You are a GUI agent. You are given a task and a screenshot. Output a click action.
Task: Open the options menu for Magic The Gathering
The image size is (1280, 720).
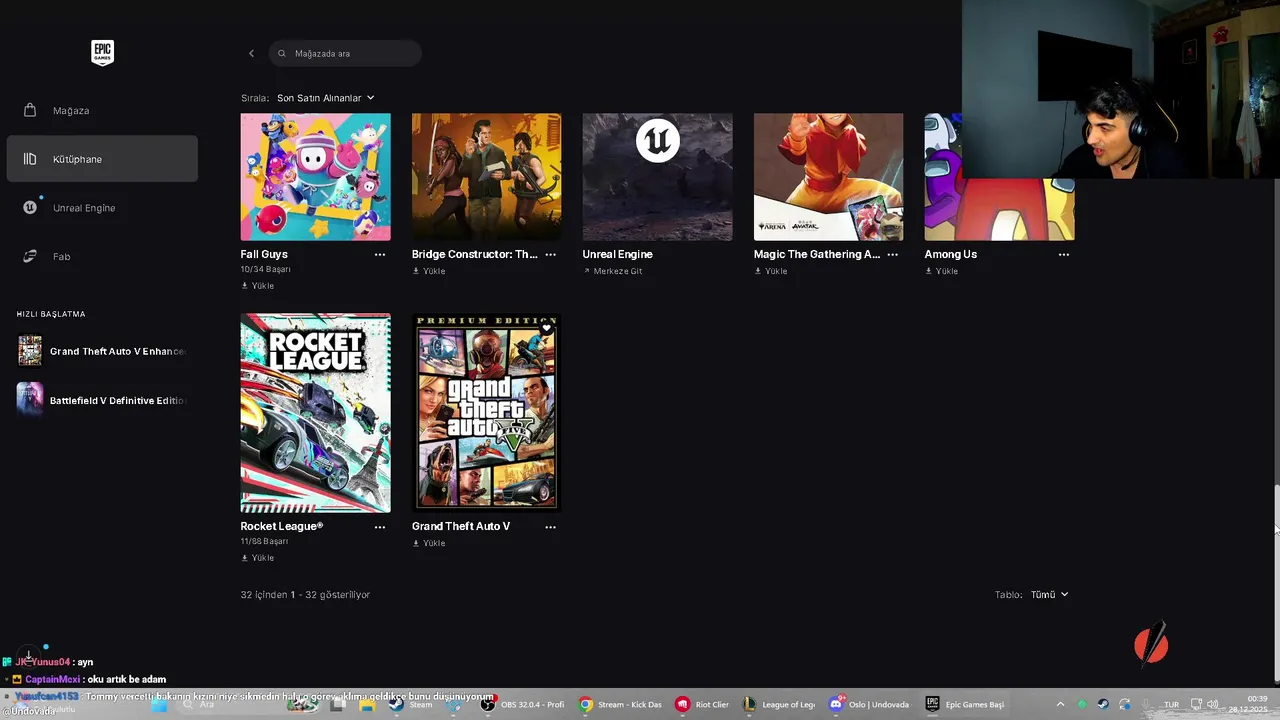click(893, 255)
